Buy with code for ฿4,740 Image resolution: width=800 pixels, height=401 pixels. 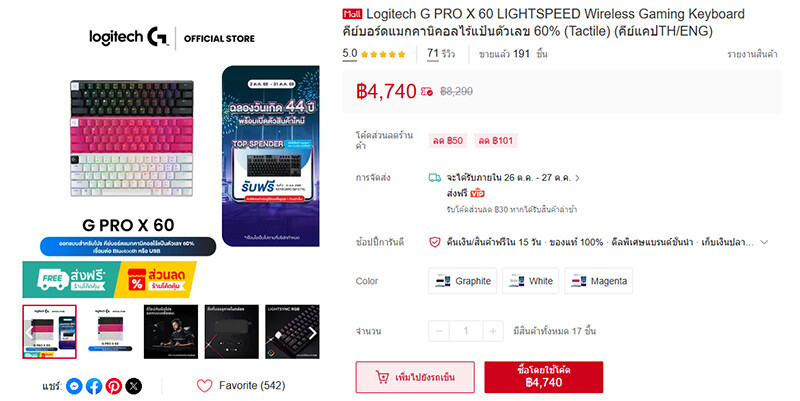point(544,378)
